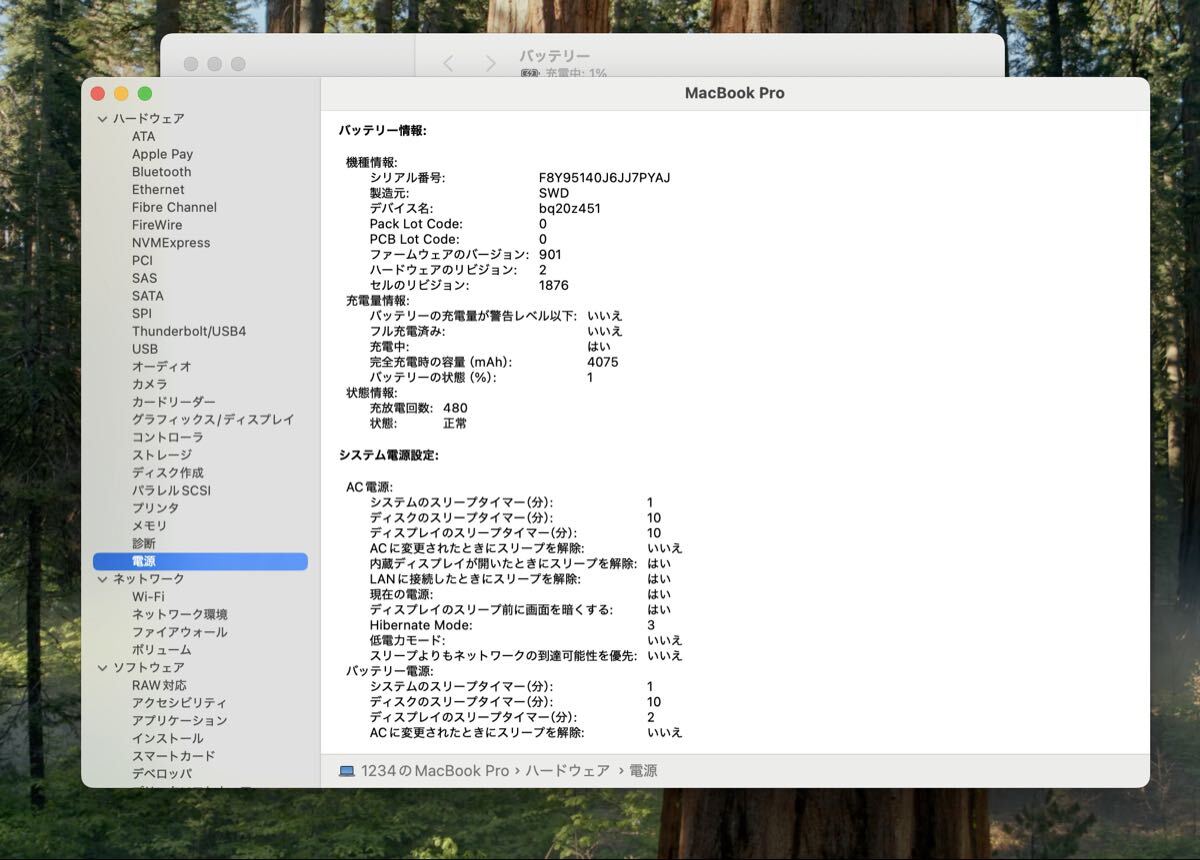Select グラフィックス/ディスプレイ in the sidebar
This screenshot has height=860, width=1200.
[x=213, y=420]
